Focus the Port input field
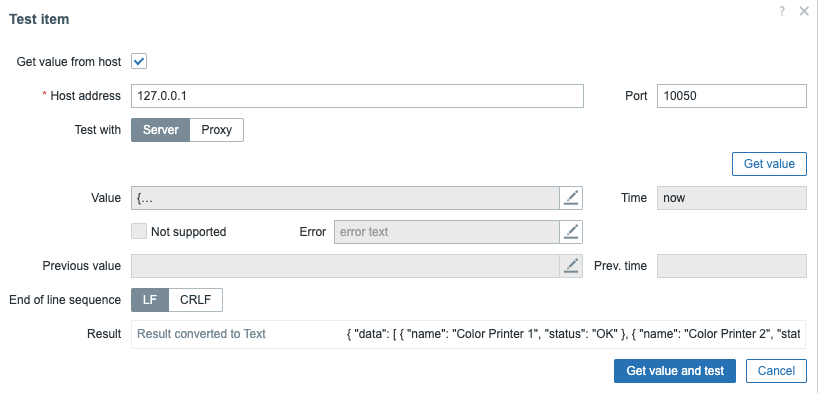Viewport: 818px width, 393px height. point(732,96)
